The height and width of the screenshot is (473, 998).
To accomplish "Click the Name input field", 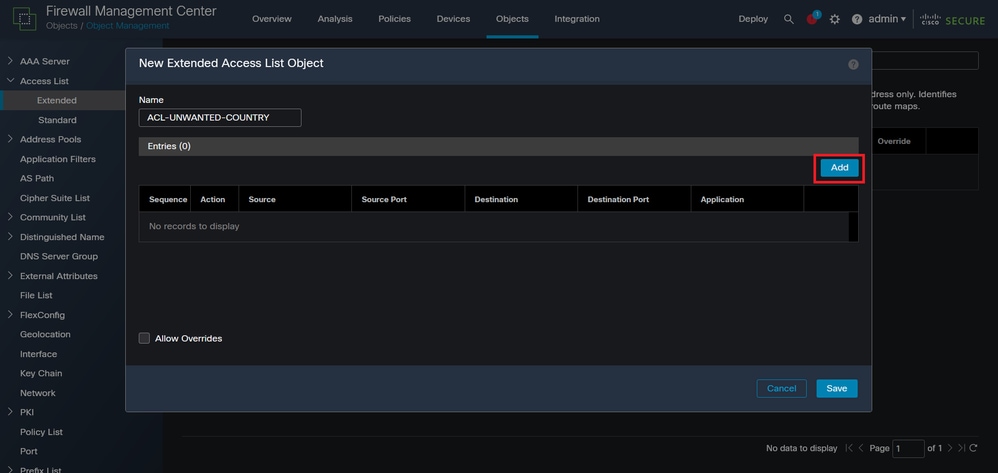I will pos(220,118).
